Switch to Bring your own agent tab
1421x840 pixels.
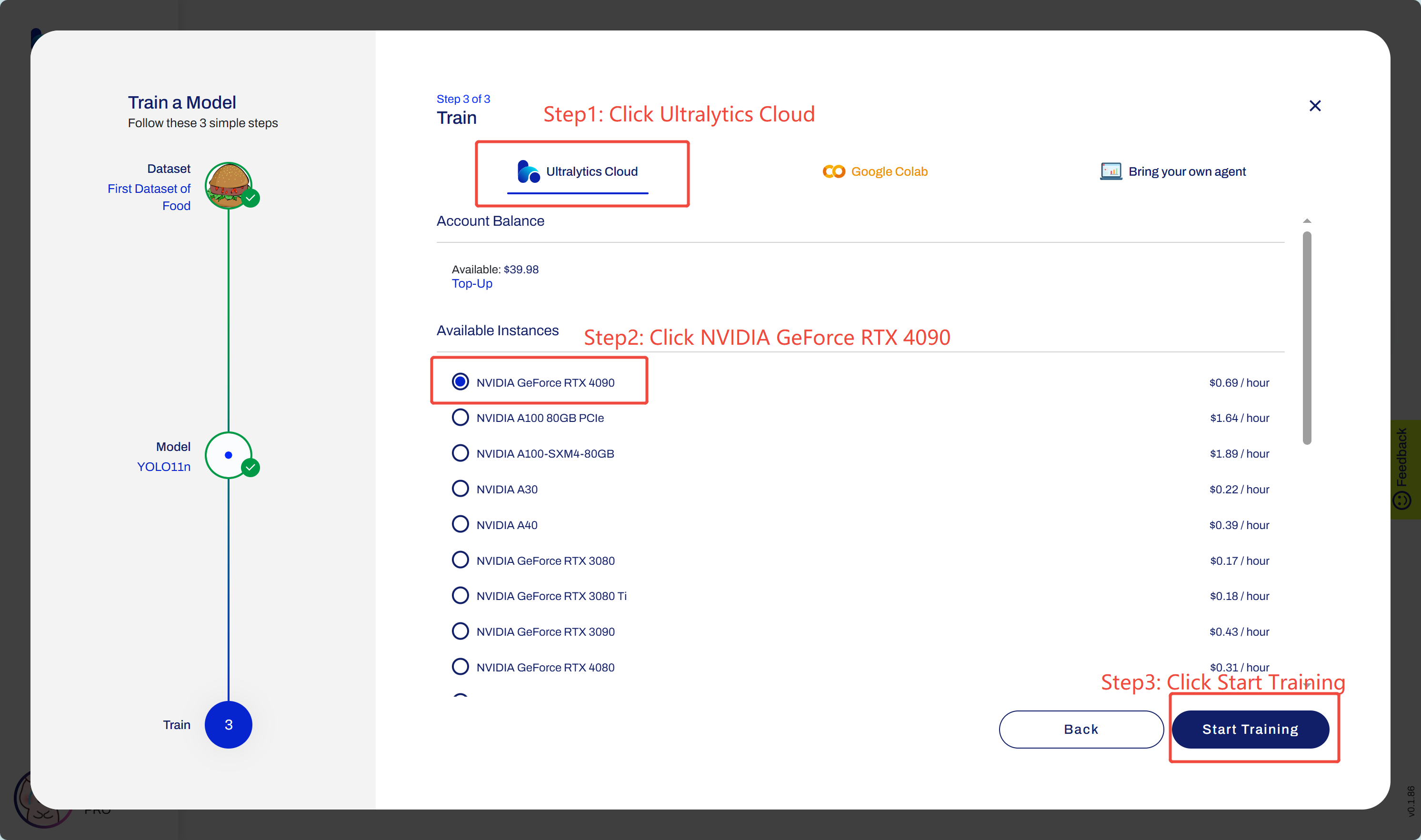click(1172, 171)
